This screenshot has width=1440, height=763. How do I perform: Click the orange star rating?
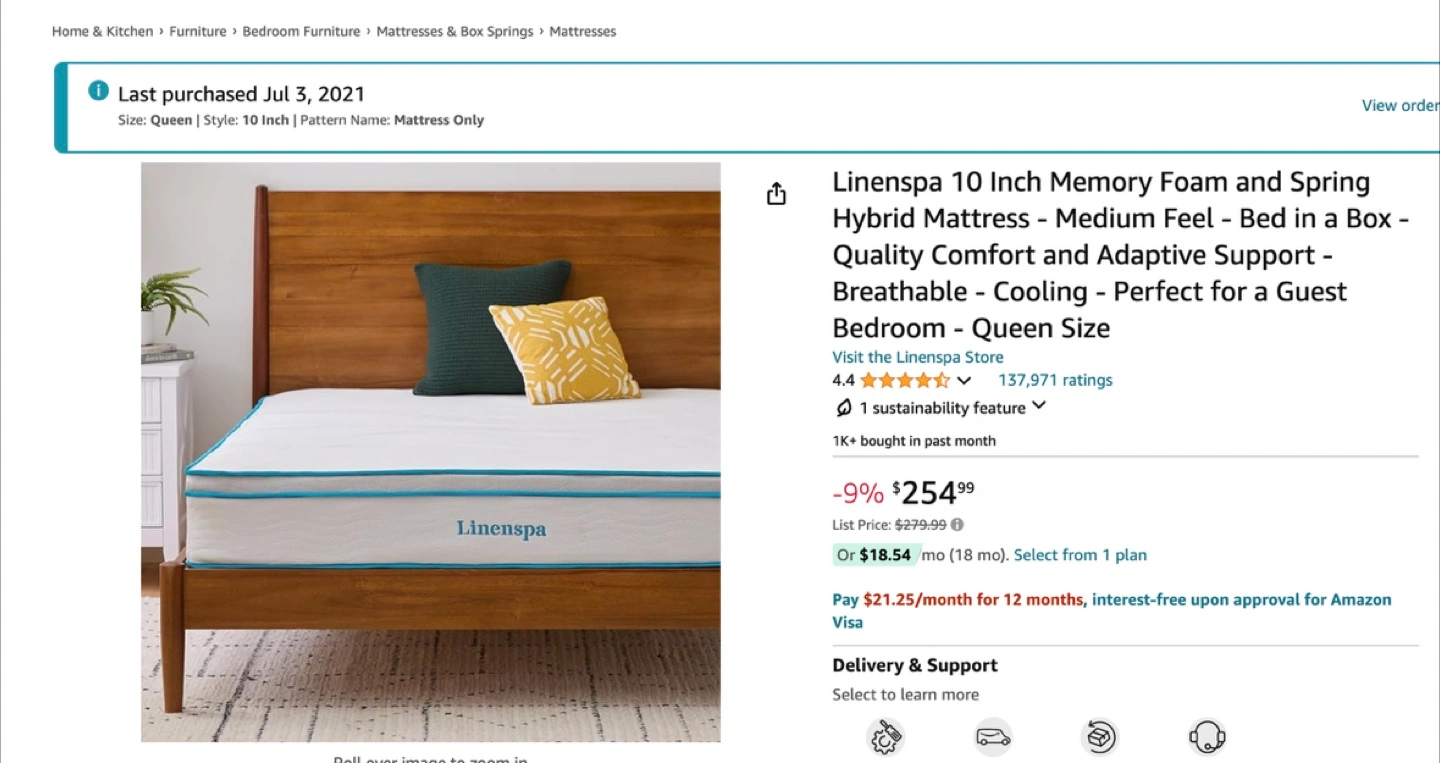click(x=904, y=380)
